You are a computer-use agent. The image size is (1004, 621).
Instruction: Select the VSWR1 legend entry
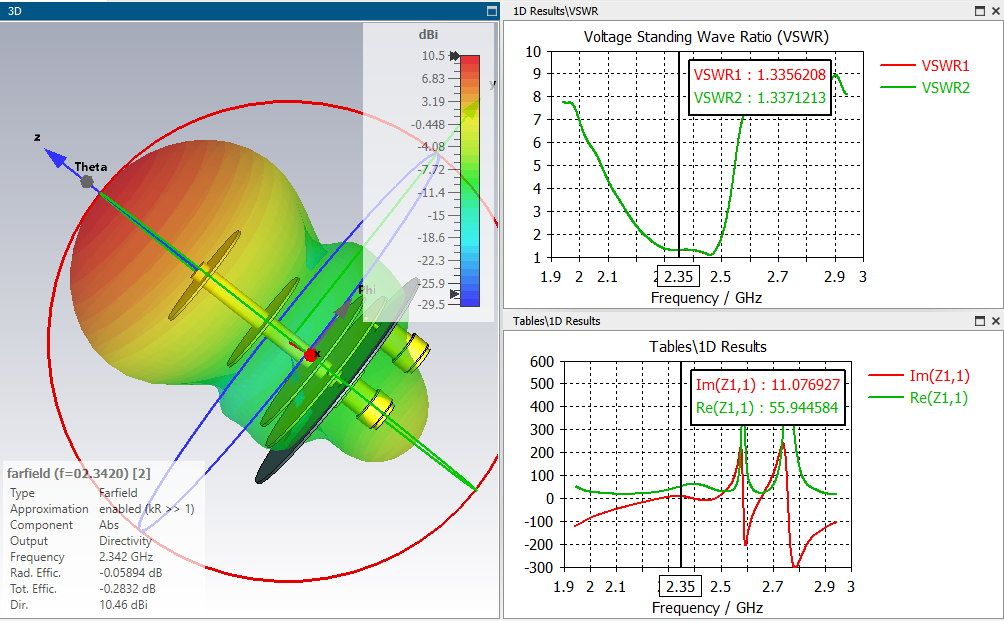tap(925, 65)
